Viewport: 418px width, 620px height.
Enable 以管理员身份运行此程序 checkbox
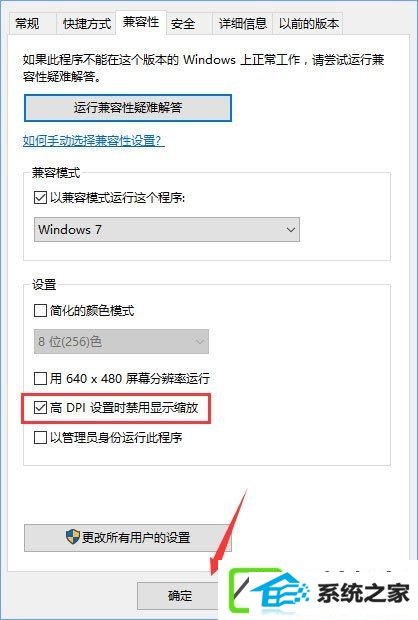(40, 438)
